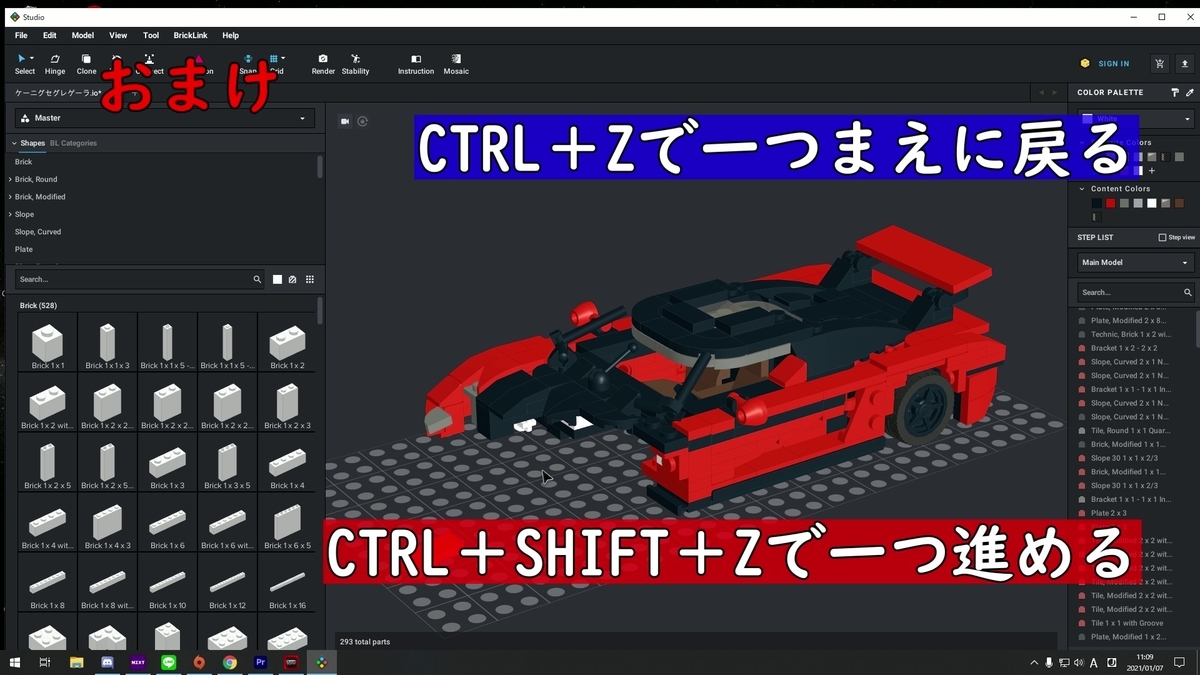Collapse the Shapes section chevron
The image size is (1200, 675).
pos(13,143)
